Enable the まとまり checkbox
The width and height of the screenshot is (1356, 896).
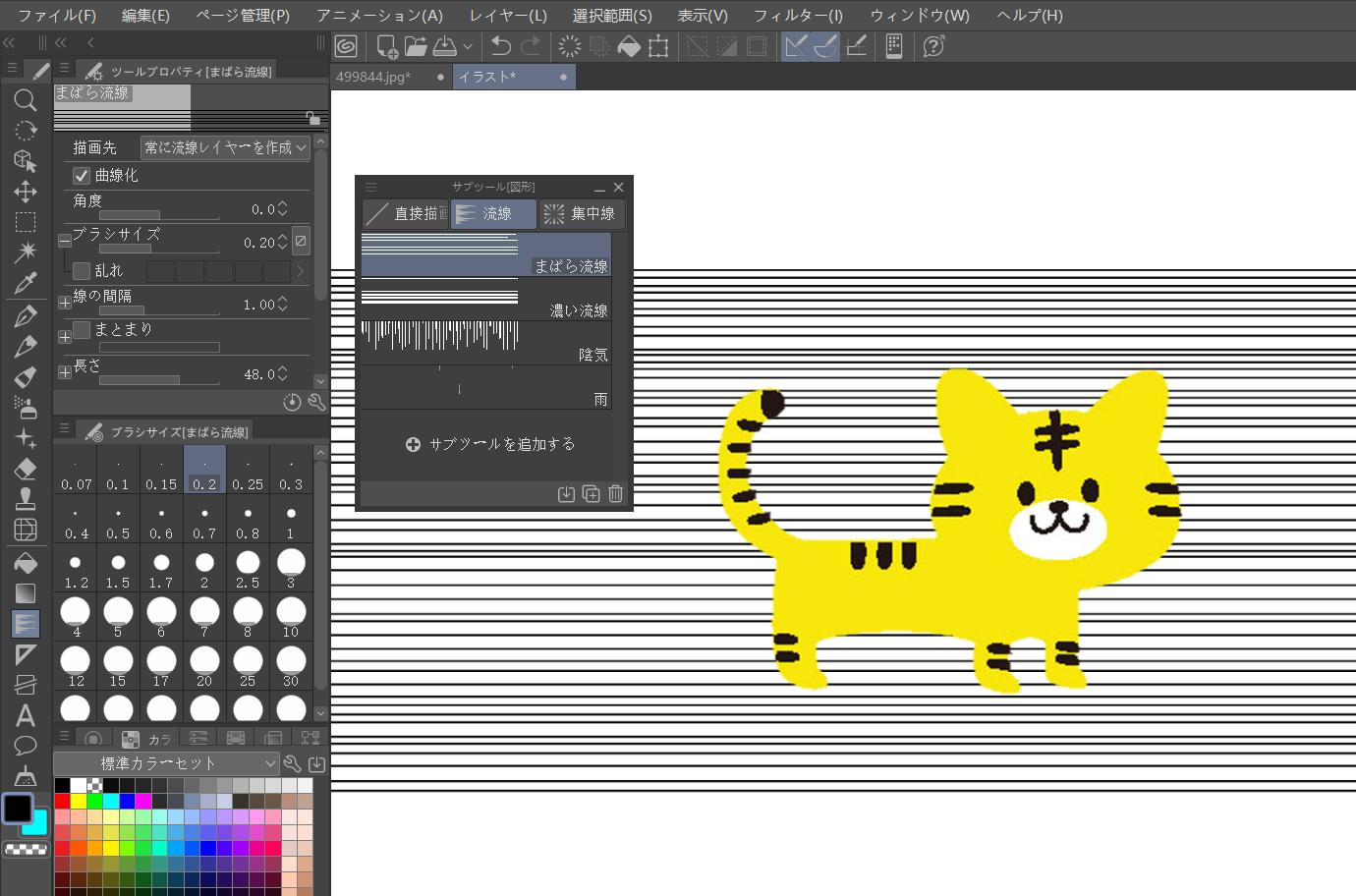click(83, 330)
